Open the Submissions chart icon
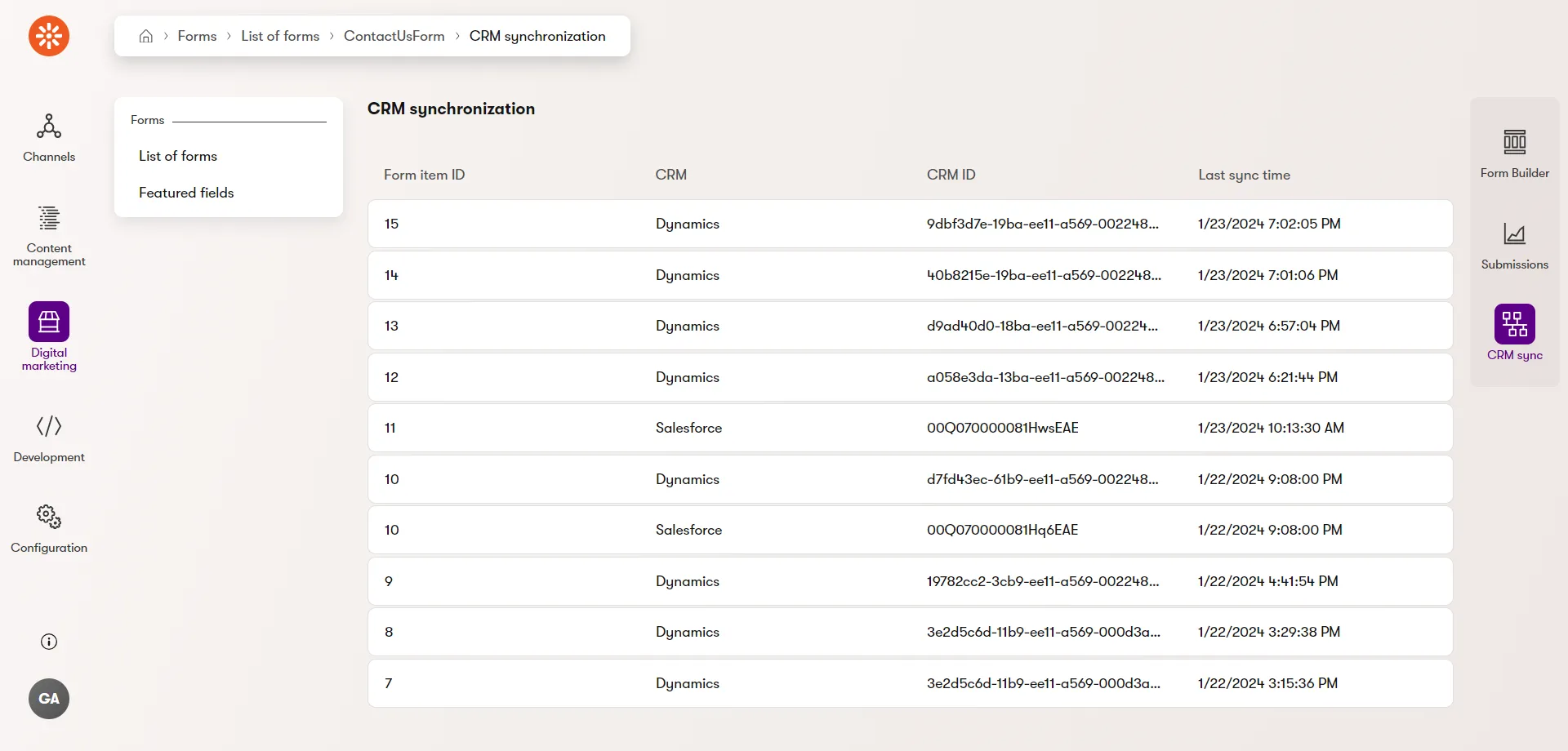This screenshot has height=751, width=1568. coord(1515,233)
